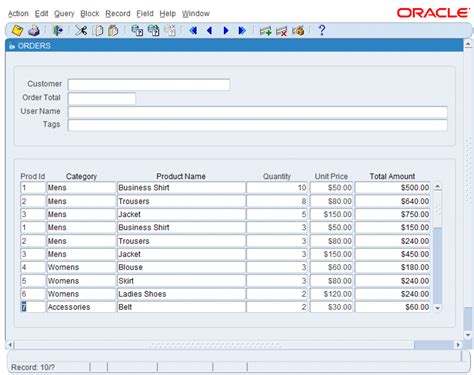Click records scrollbar up arrow
Image resolution: width=474 pixels, height=375 pixels.
tap(438, 187)
